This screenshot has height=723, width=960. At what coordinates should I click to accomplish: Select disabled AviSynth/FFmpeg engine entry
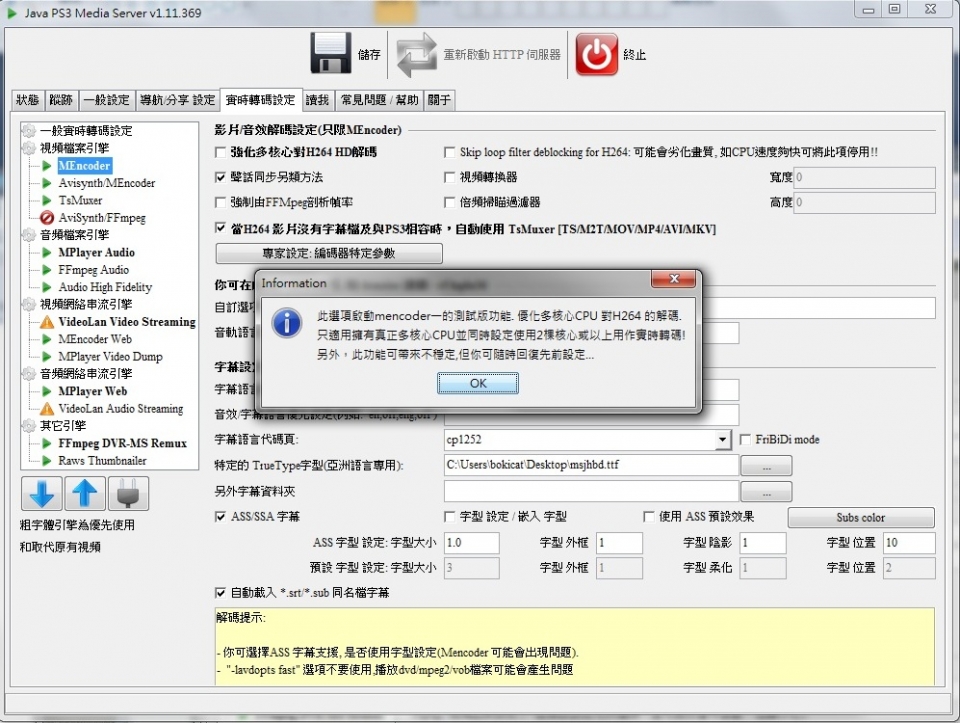coord(101,218)
